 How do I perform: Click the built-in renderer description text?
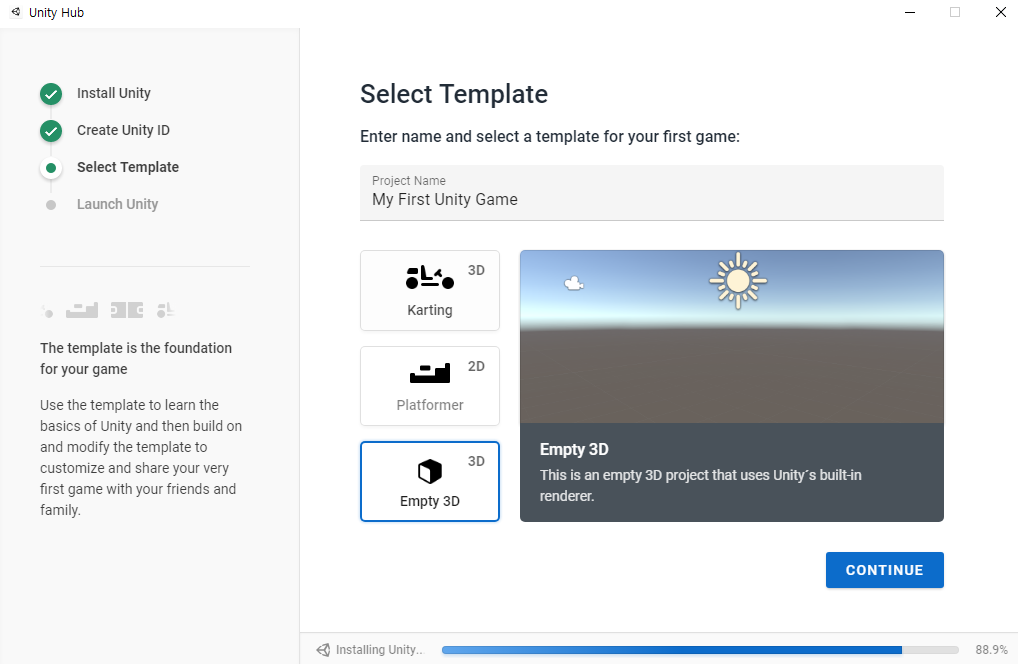click(x=701, y=486)
